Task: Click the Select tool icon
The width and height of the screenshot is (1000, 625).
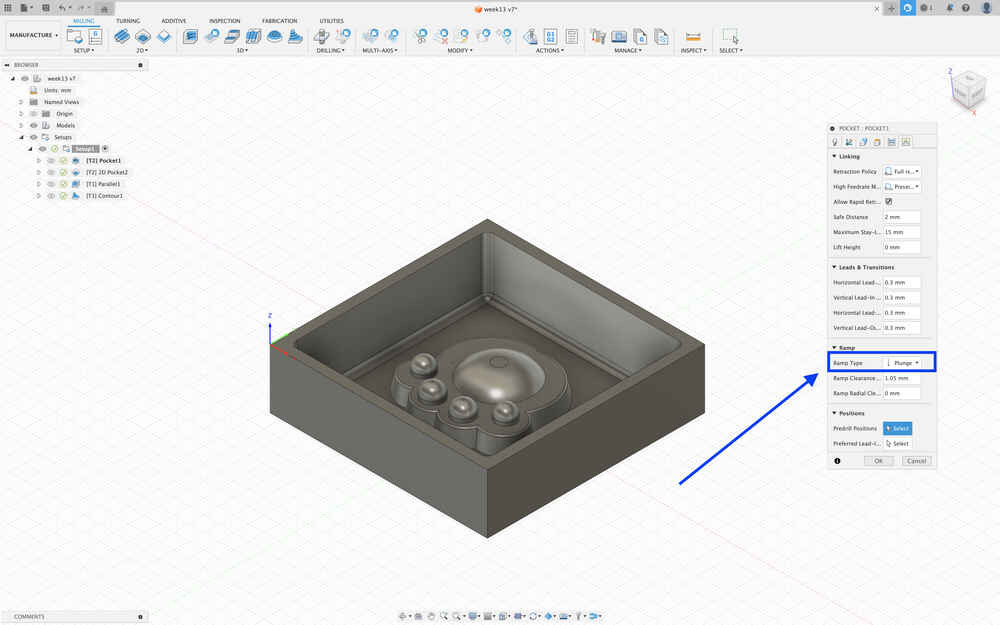Action: tap(730, 36)
